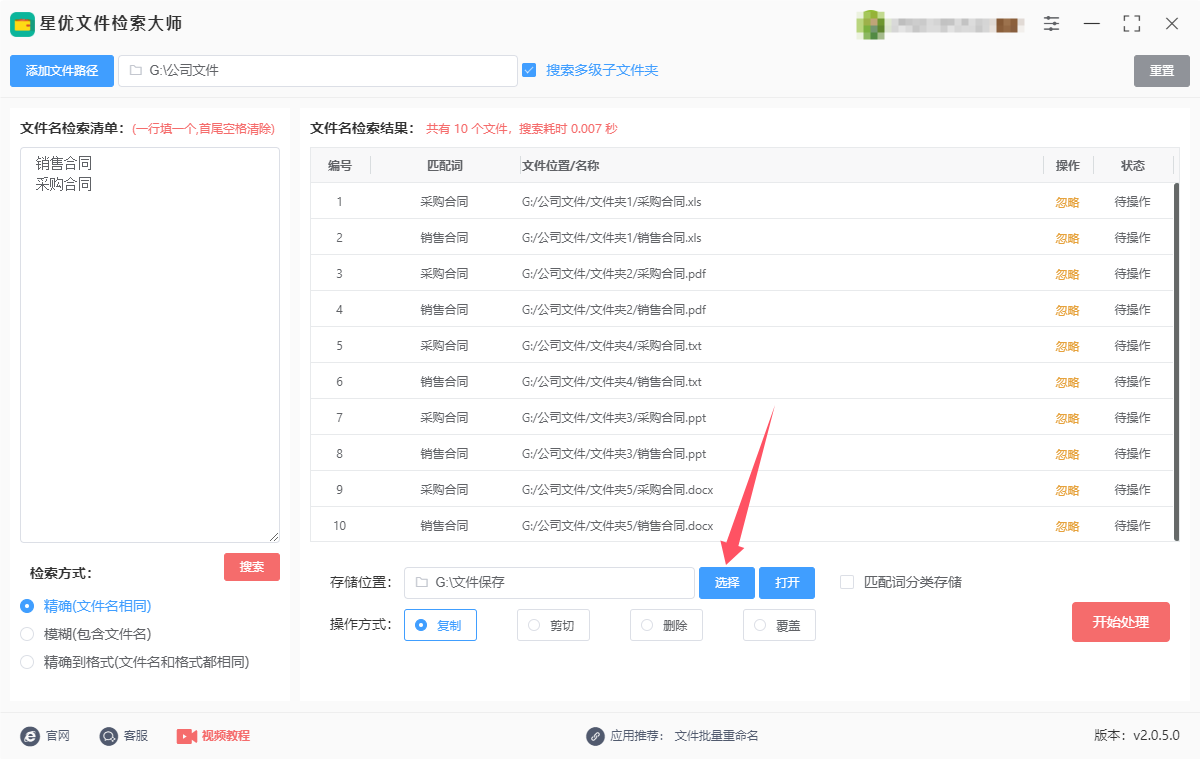This screenshot has height=760, width=1200.
Task: Click 忽略 for row 10 销售合同.docx
Action: click(x=1067, y=526)
